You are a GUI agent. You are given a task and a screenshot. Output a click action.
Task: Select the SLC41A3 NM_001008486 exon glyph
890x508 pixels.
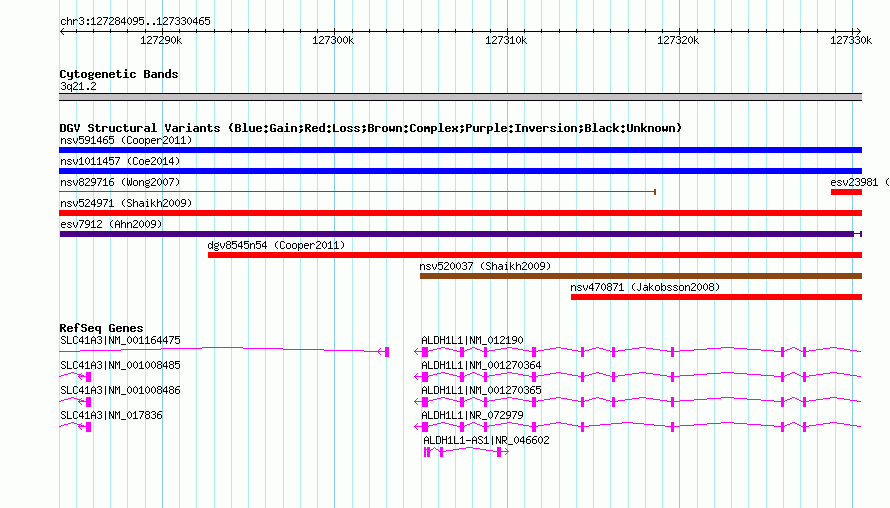coord(89,402)
